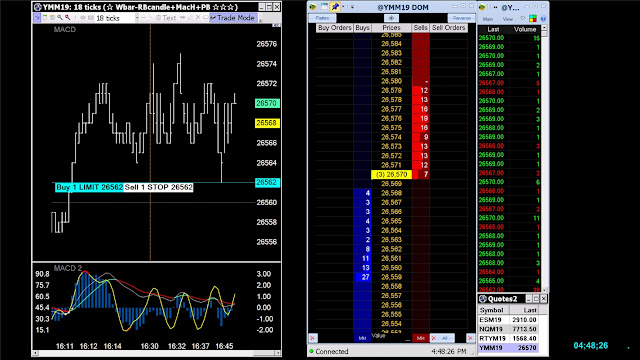
Task: Open the View menu in Time & Sales
Action: click(x=508, y=19)
